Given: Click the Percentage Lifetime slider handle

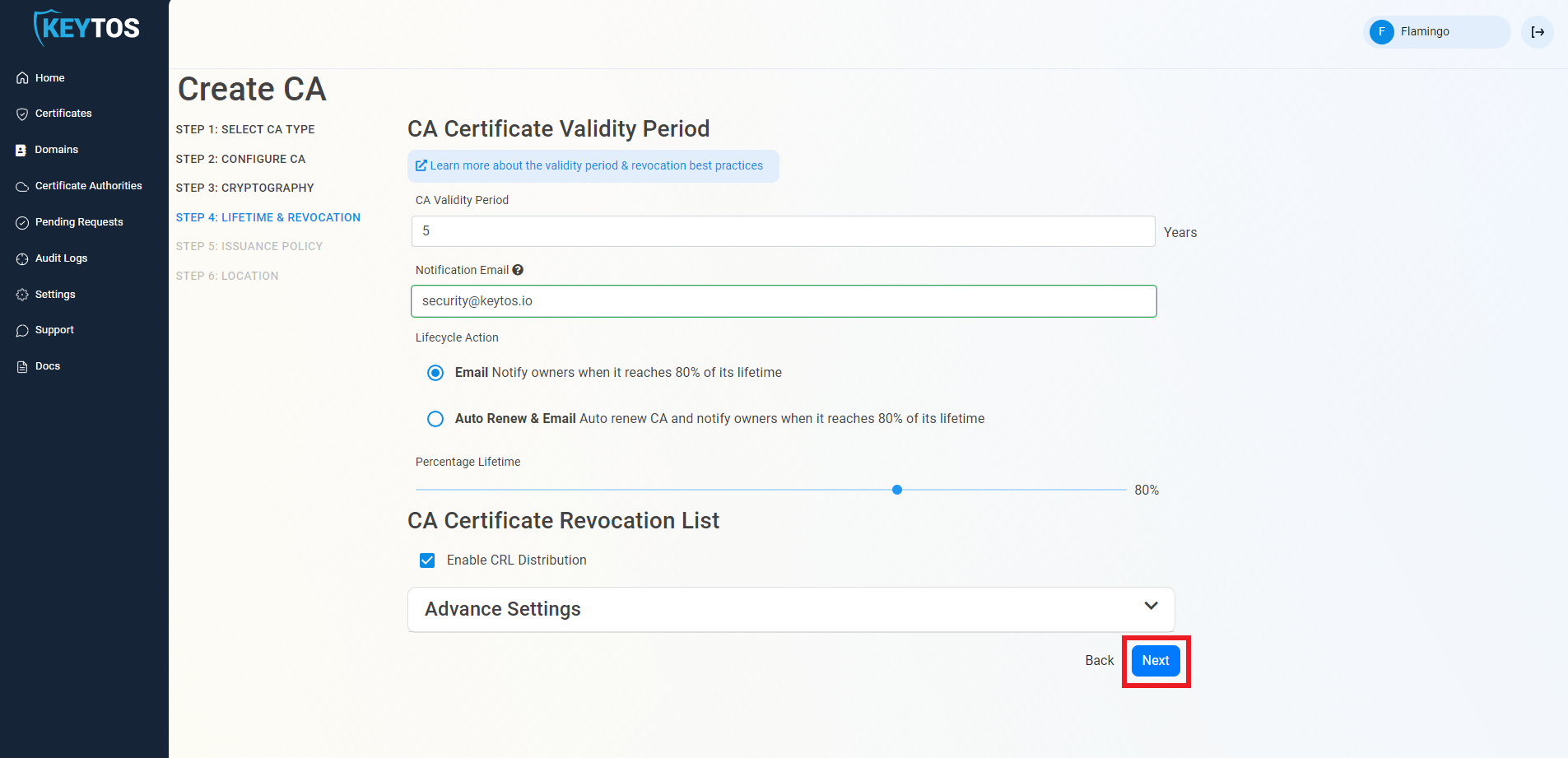Looking at the screenshot, I should pos(897,490).
